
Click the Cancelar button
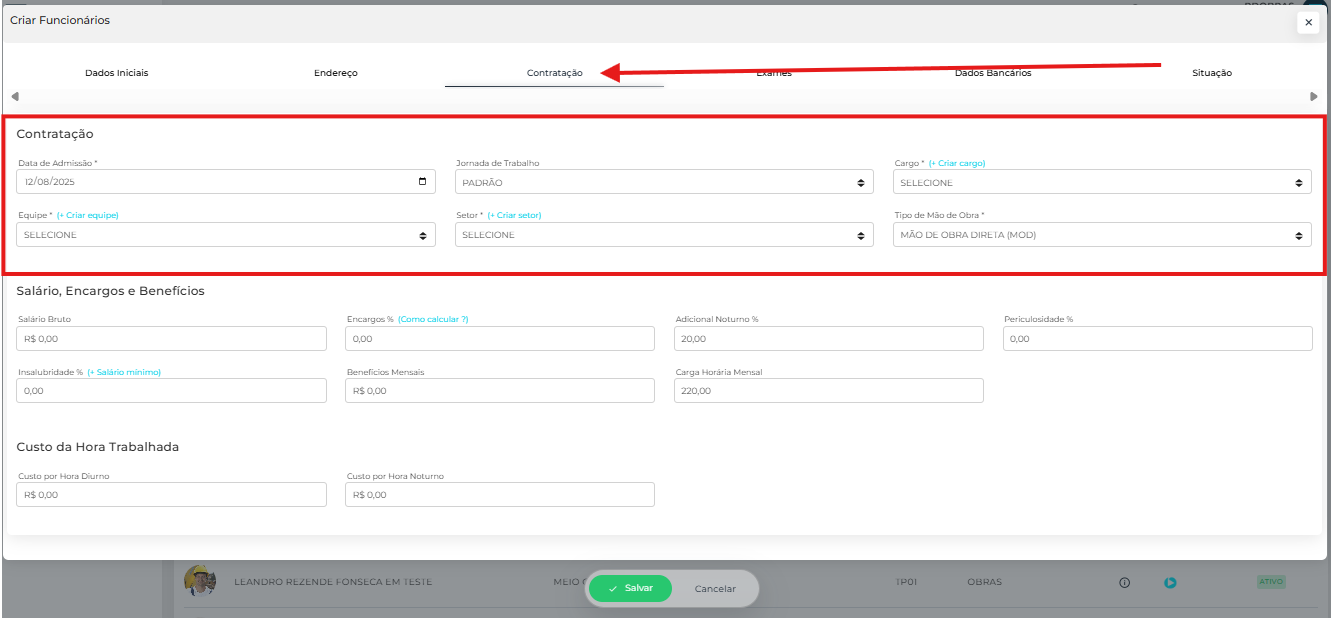tap(715, 589)
